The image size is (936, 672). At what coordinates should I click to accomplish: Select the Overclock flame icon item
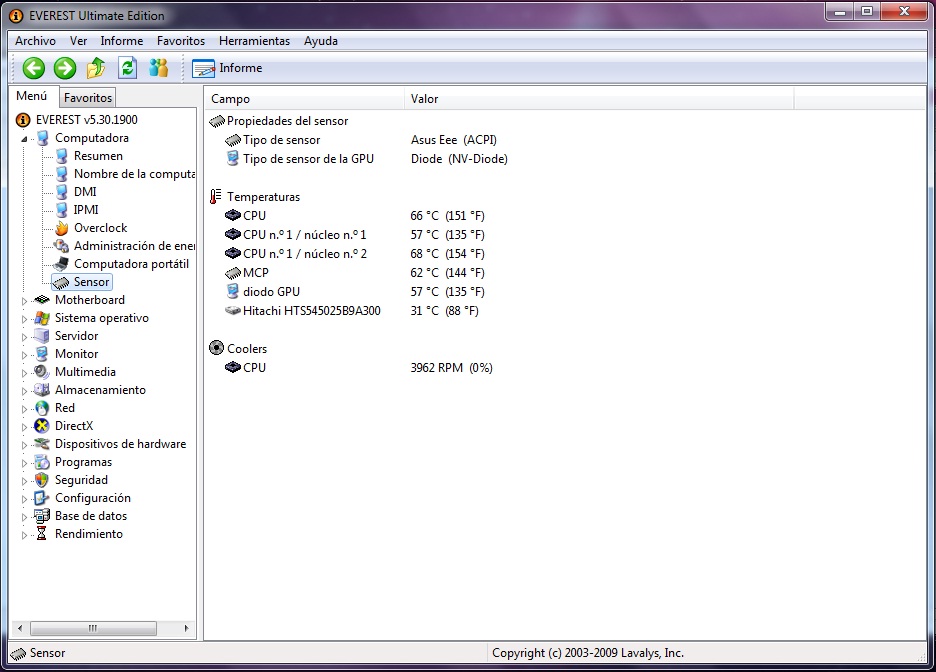point(100,228)
